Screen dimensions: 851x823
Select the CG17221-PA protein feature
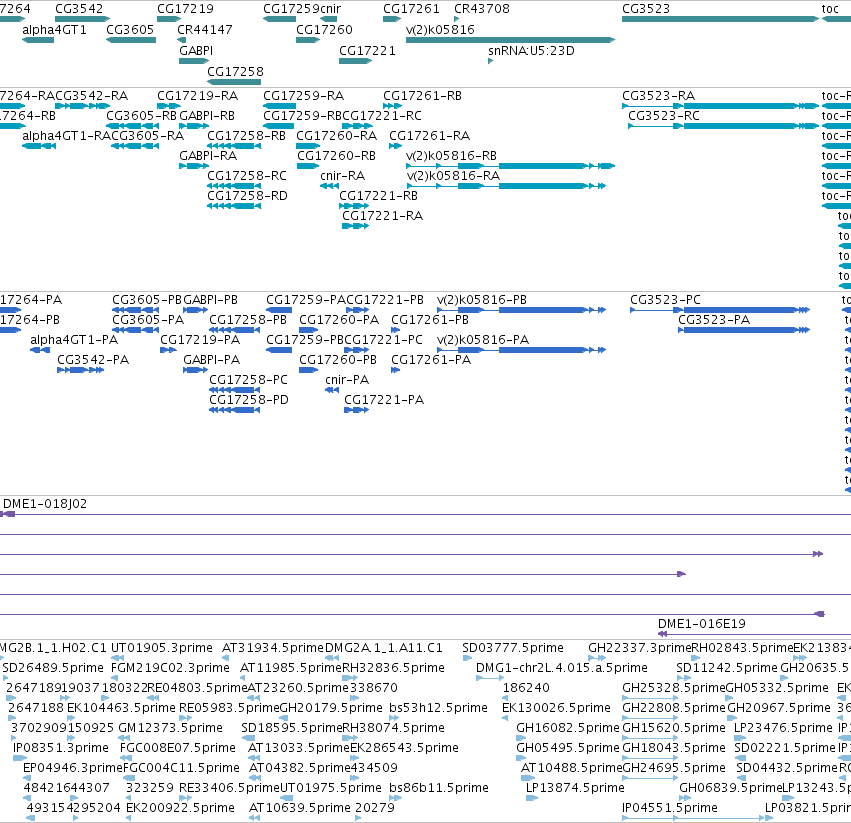[x=357, y=410]
